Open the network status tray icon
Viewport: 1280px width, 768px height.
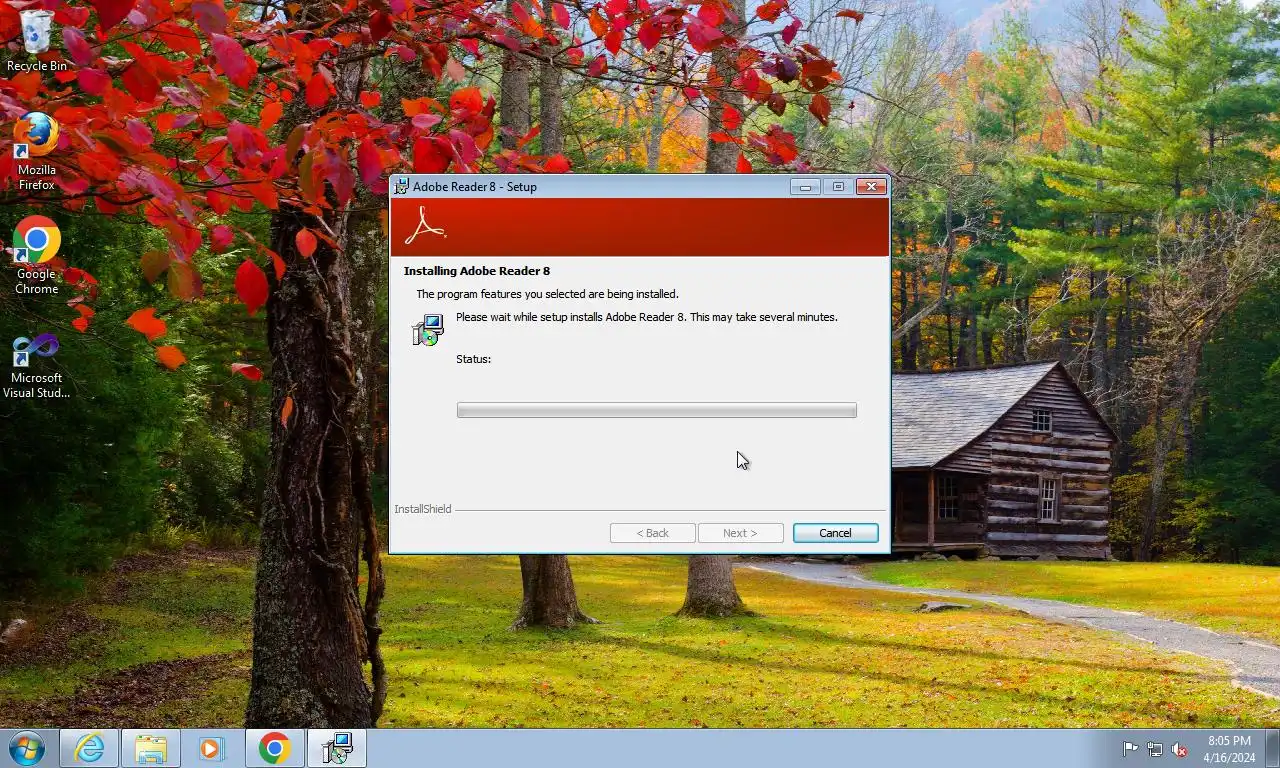(x=1155, y=749)
